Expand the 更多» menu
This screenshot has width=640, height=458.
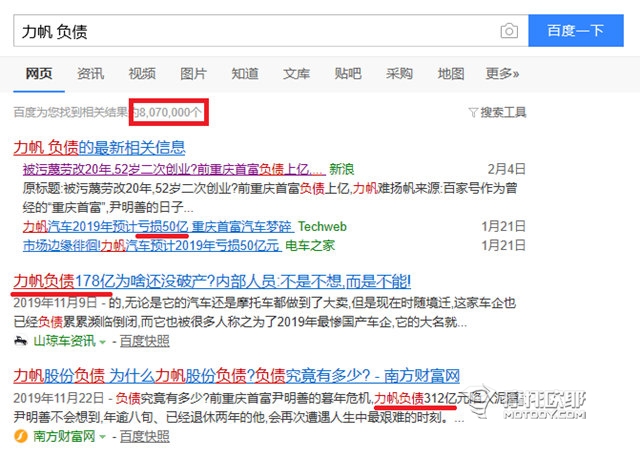tap(502, 73)
